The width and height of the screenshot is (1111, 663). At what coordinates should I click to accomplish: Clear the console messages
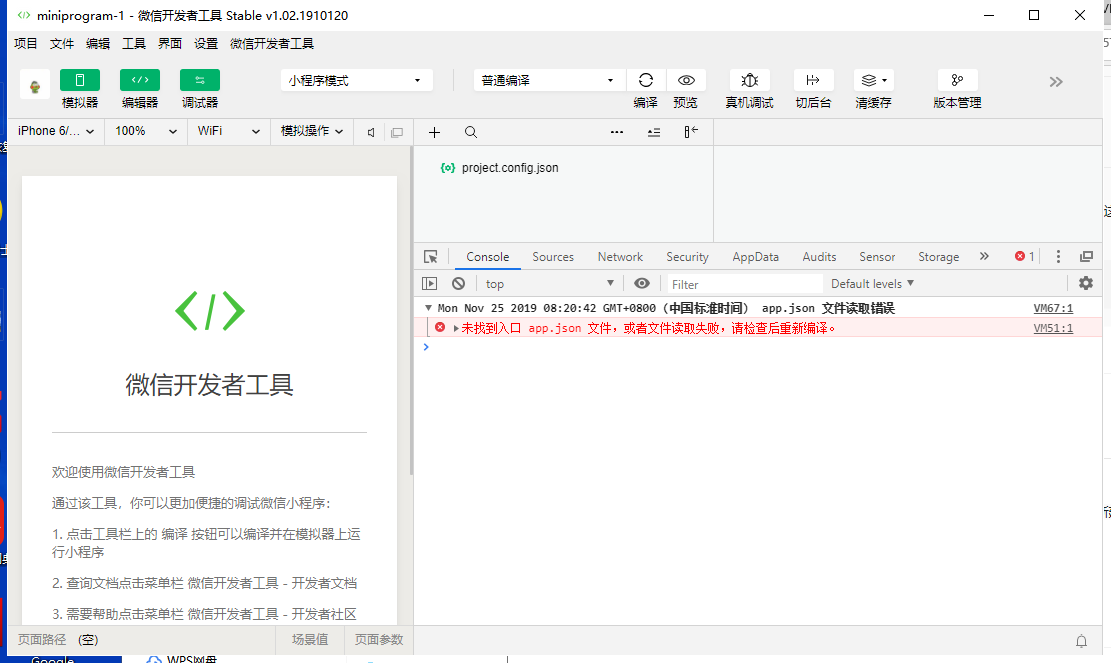click(458, 283)
